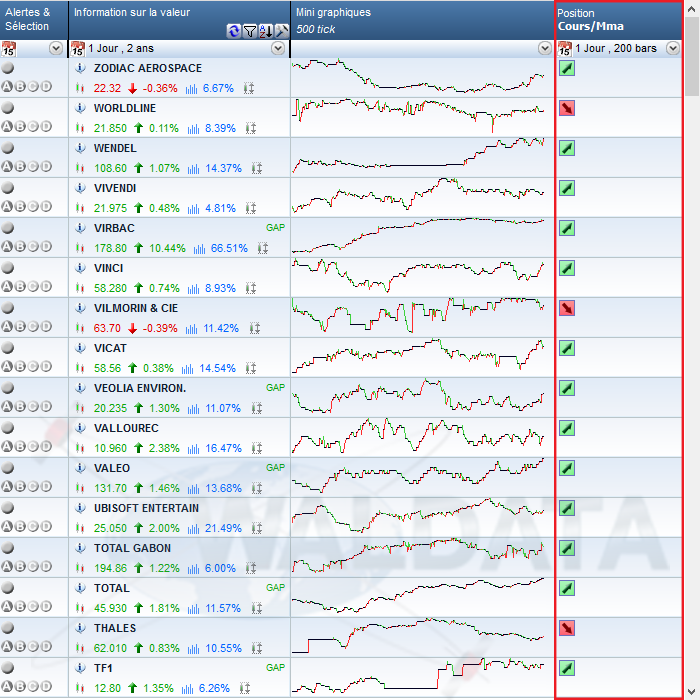700x700 pixels.
Task: Open the VIVENDI stock name
Action: pos(115,188)
